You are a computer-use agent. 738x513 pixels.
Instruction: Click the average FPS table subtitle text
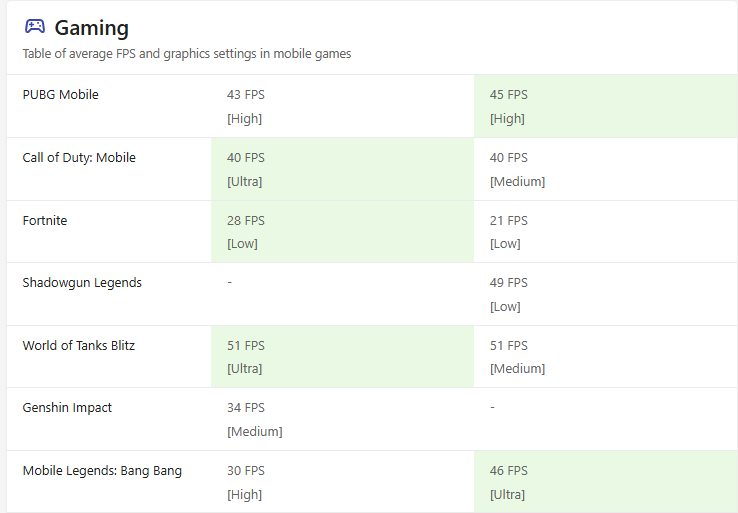pos(187,54)
